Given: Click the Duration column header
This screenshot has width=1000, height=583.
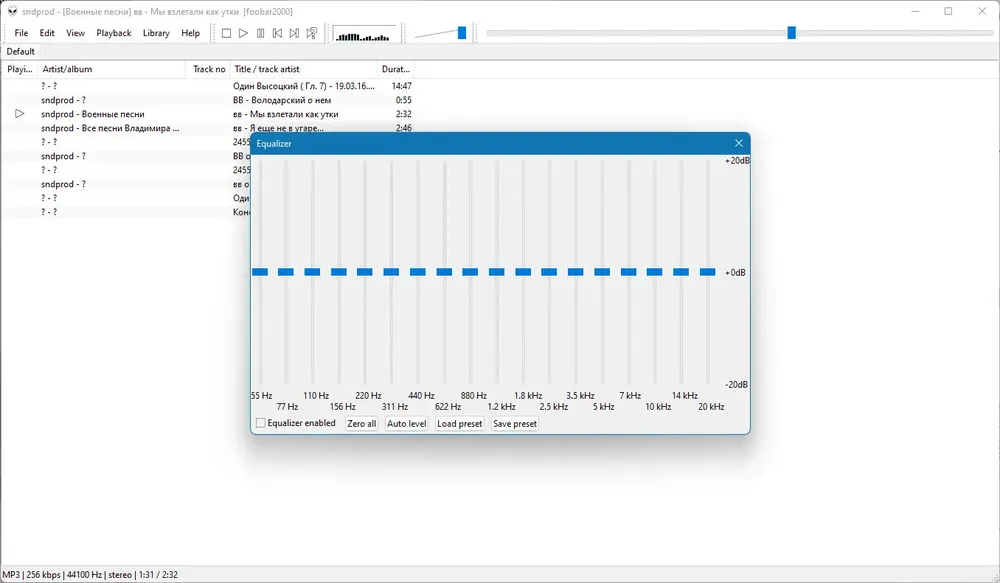Looking at the screenshot, I should point(395,69).
